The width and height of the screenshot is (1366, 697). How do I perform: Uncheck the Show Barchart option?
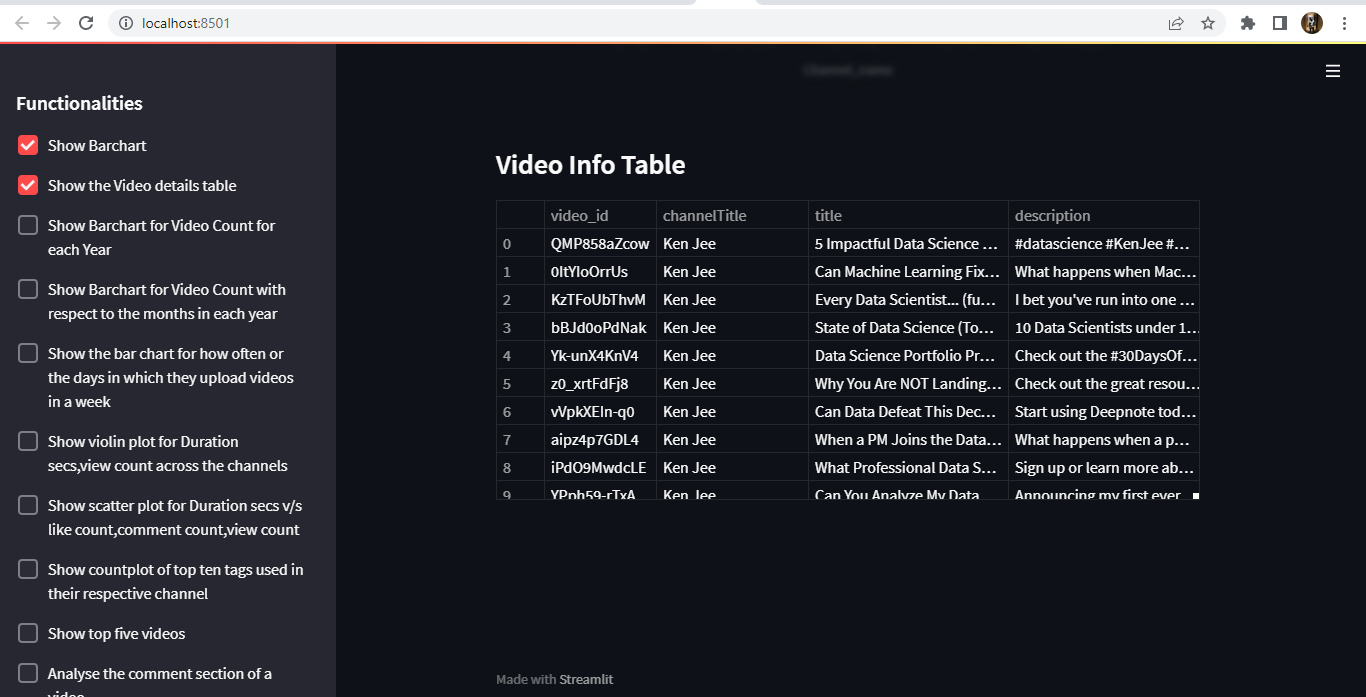pos(27,144)
